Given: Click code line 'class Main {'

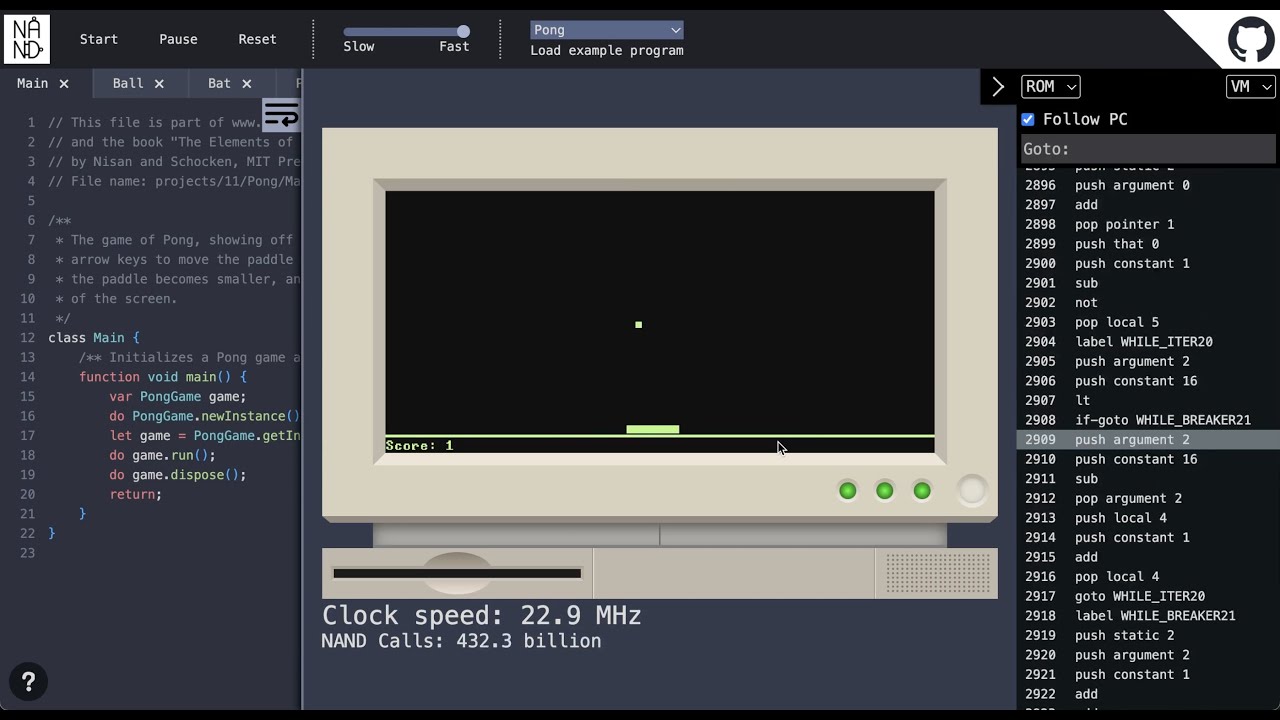Looking at the screenshot, I should (x=94, y=338).
